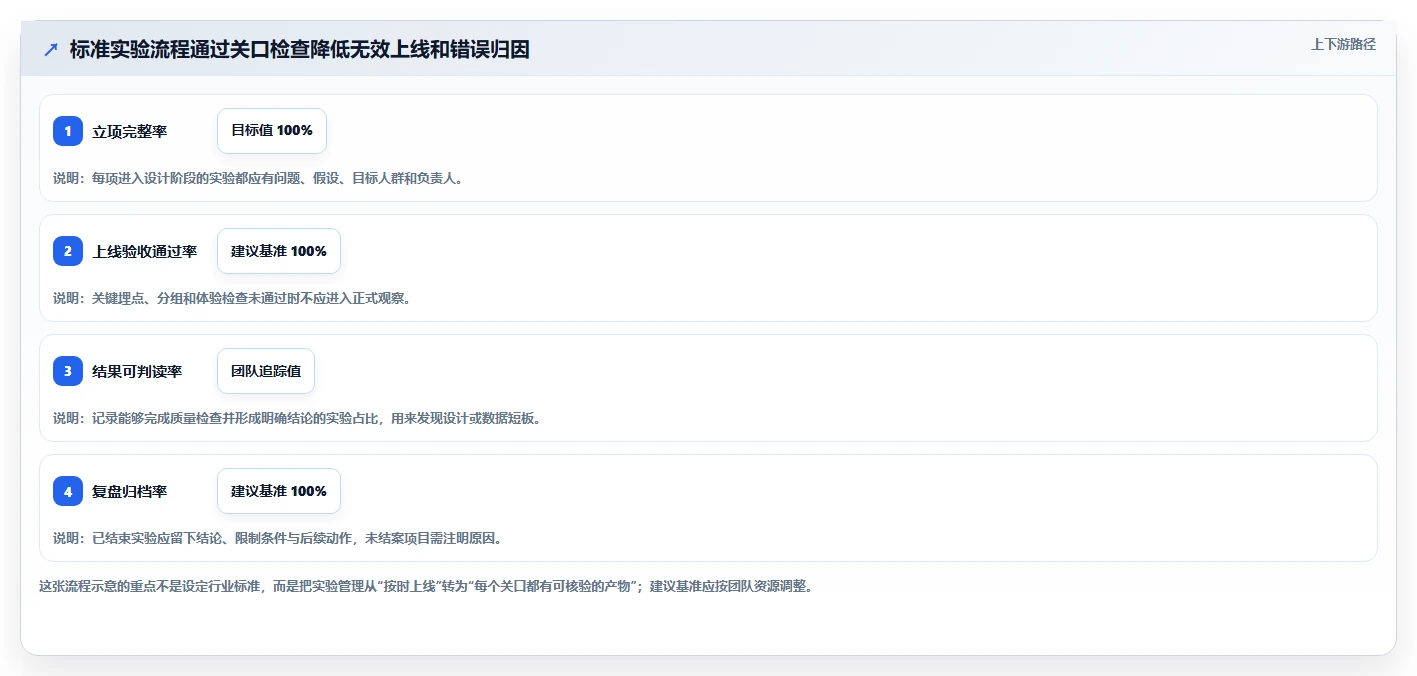Select step number 2 badge
The width and height of the screenshot is (1417, 676).
68,251
